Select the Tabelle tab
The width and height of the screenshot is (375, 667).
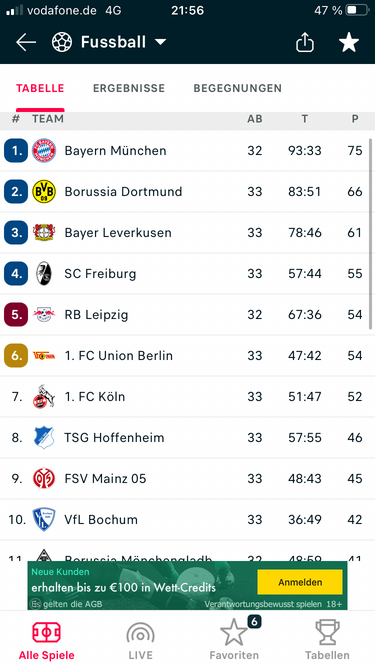40,88
